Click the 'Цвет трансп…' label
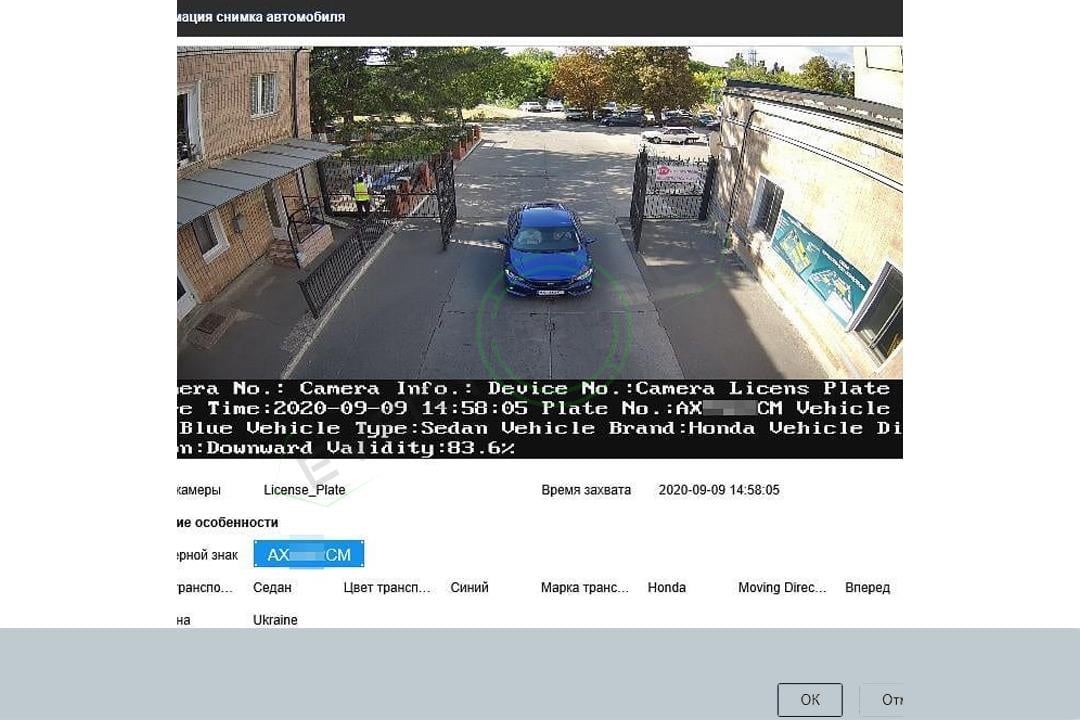1080x720 pixels. point(386,588)
